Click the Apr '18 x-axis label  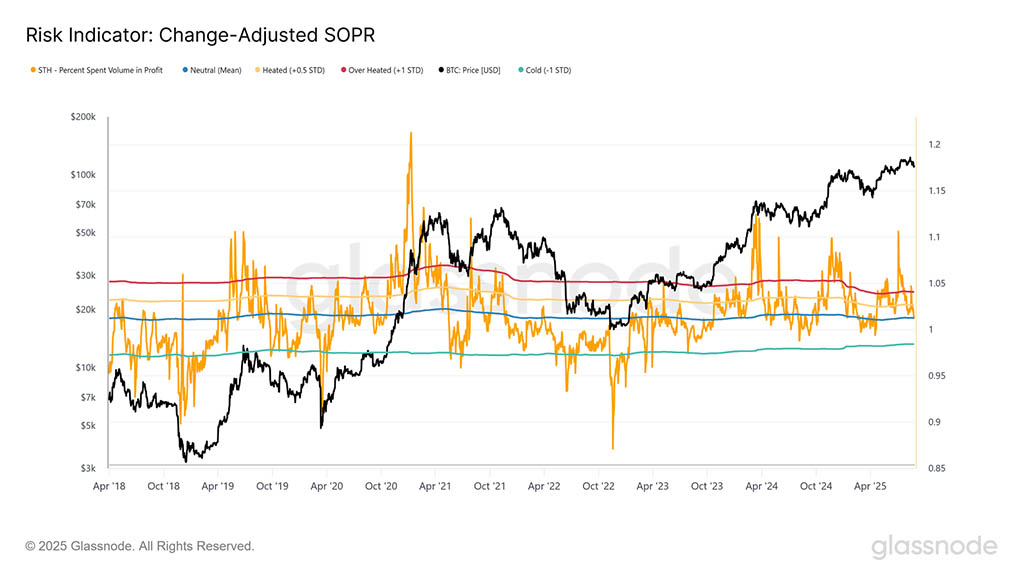click(109, 486)
